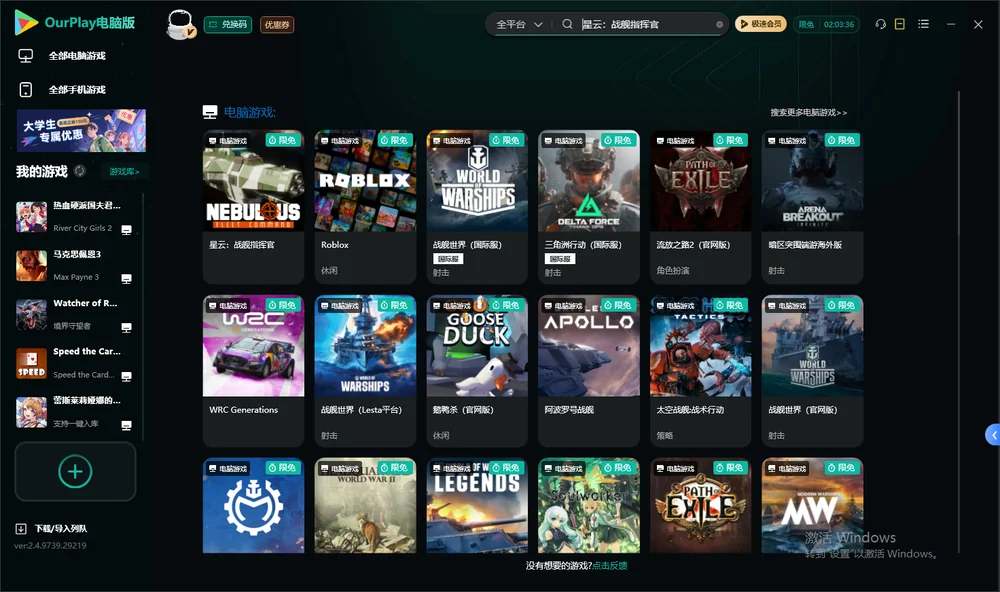Click the add game plus button
This screenshot has height=592, width=1000.
75,471
